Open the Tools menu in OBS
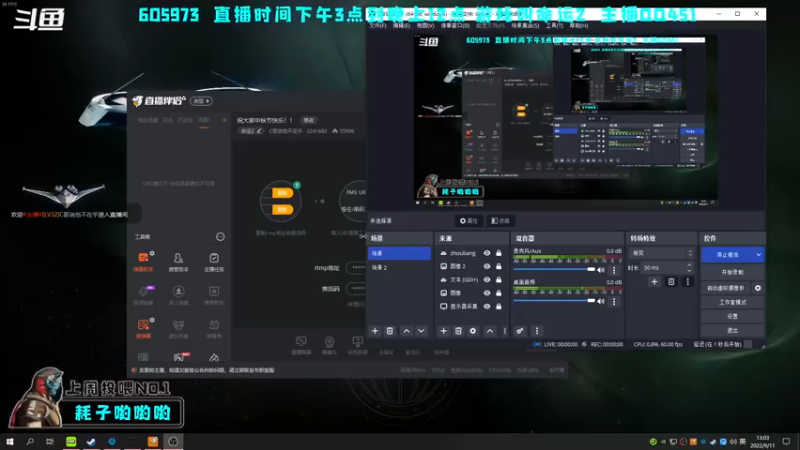The height and width of the screenshot is (450, 800). pos(554,26)
